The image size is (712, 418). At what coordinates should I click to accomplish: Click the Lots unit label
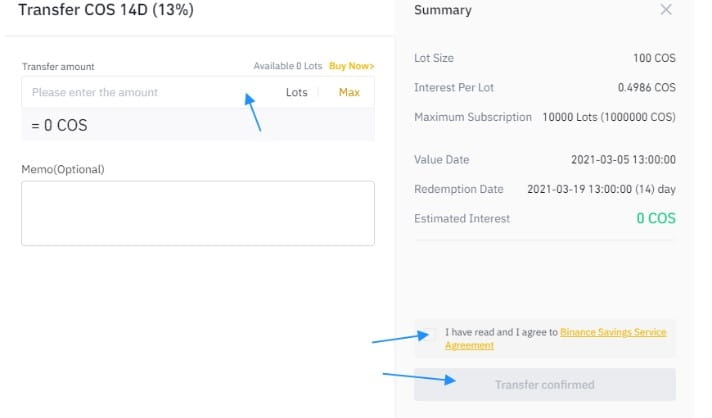[x=296, y=92]
